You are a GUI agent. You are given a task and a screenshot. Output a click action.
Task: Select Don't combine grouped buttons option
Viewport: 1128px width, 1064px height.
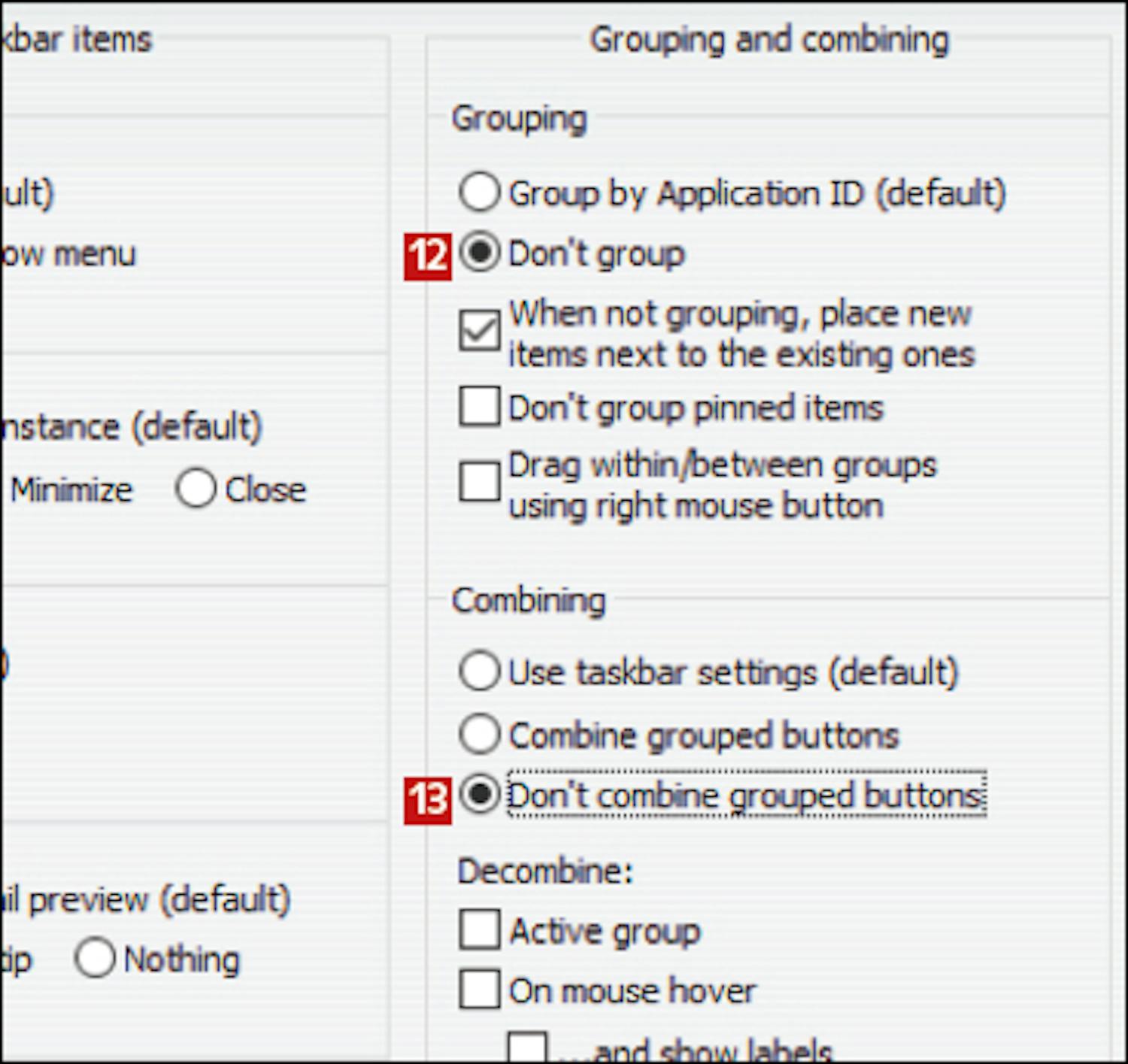pyautogui.click(x=479, y=794)
